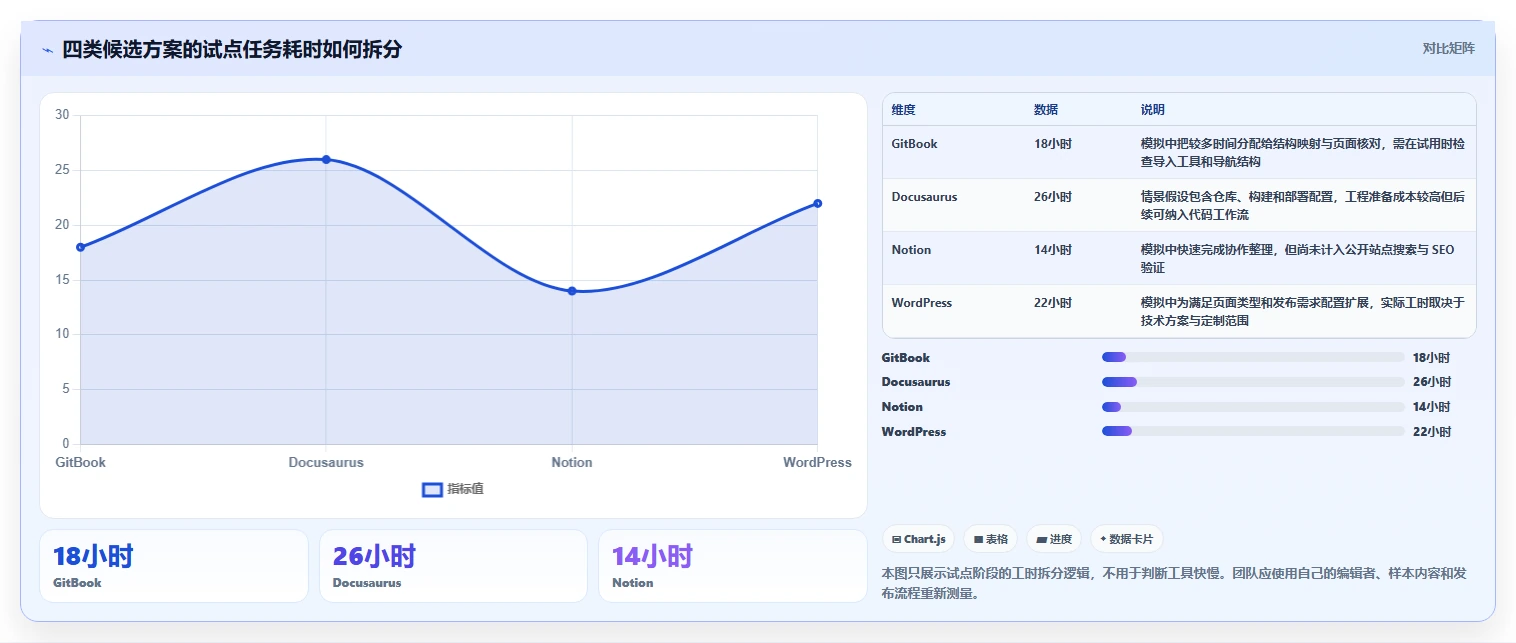Screen dimensions: 1516x643
Task: Click the Docusaurus progress bar
Action: pos(1253,382)
